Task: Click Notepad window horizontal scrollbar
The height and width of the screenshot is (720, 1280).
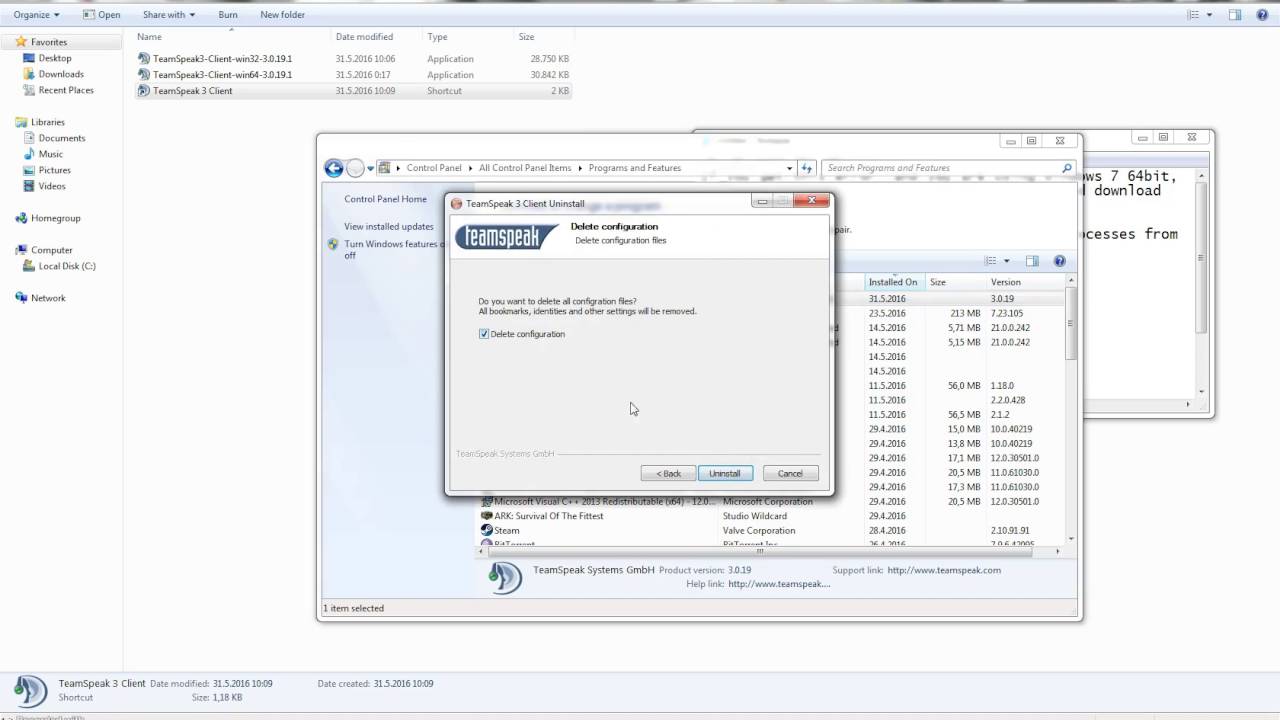Action: 1140,404
